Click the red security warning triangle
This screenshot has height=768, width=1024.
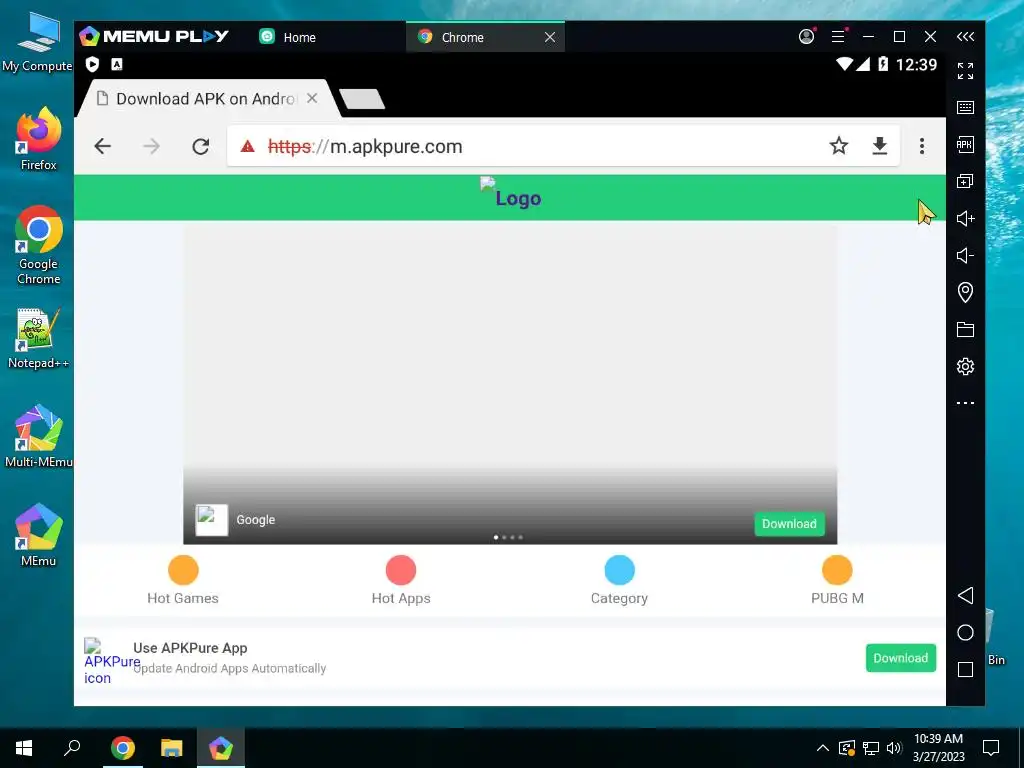point(248,146)
